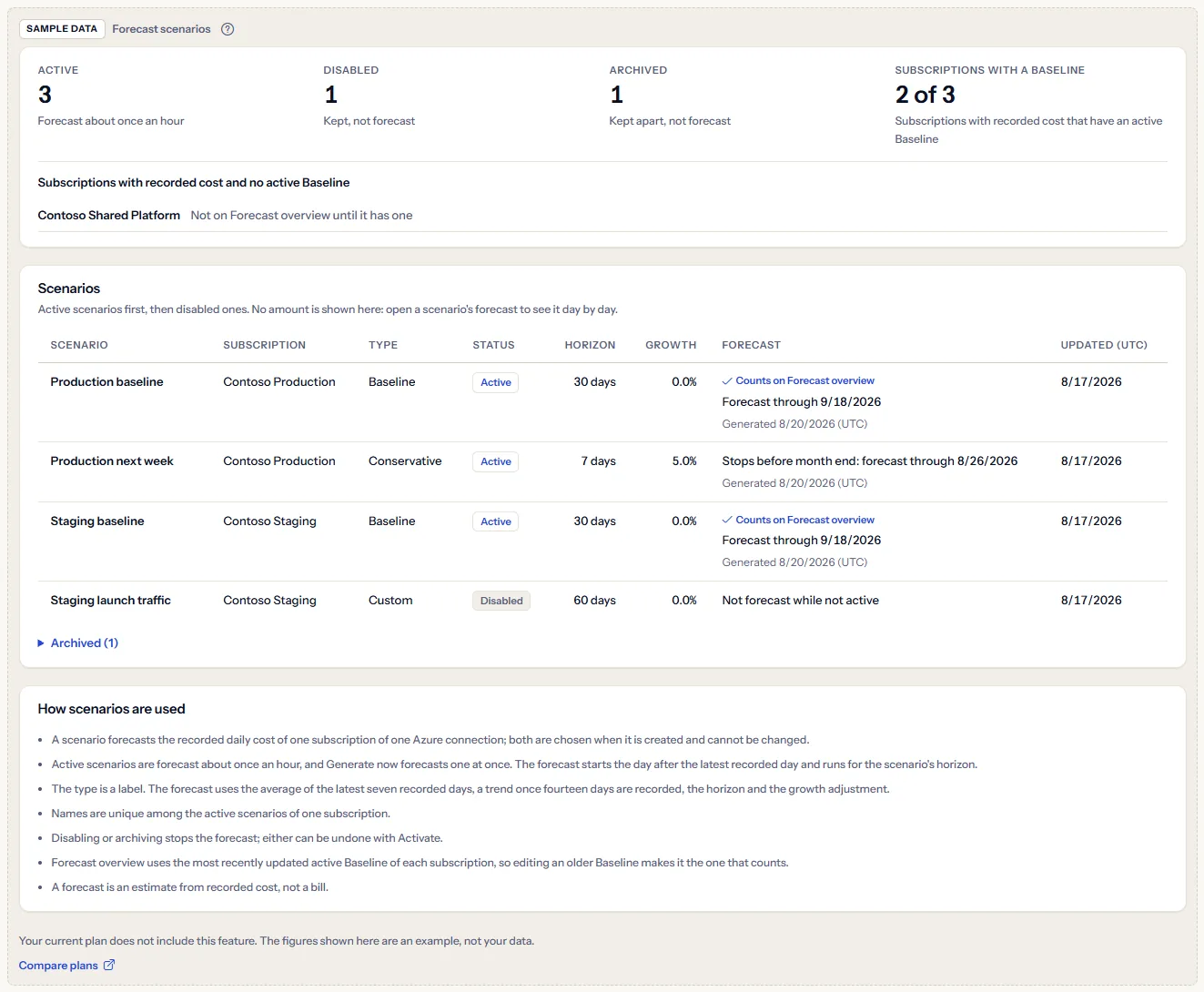Select Contoso Staging in Staging launch traffic row
The image size is (1204, 992).
269,601
